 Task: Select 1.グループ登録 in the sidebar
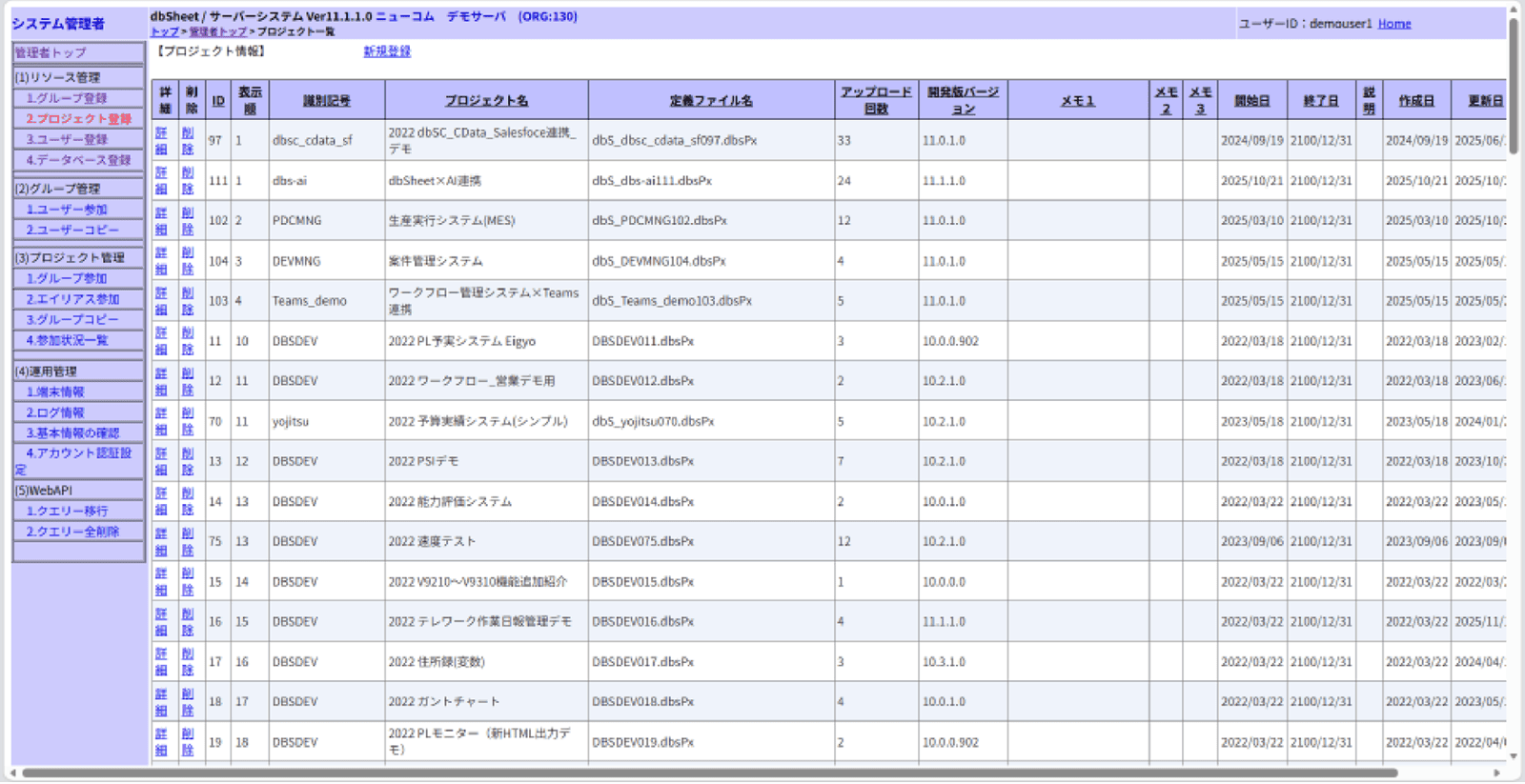pos(67,98)
